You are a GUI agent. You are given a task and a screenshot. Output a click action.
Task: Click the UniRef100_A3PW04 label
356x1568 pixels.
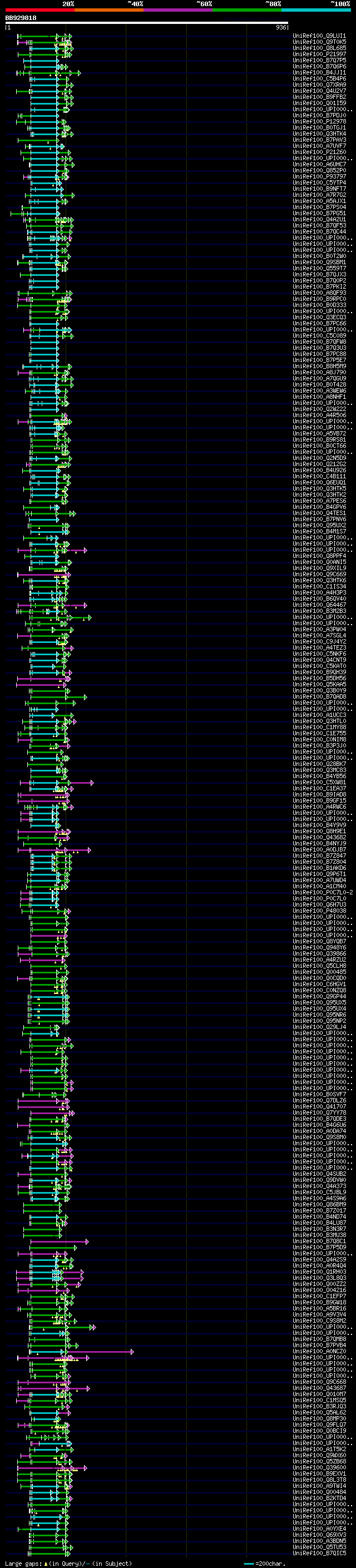319,630
